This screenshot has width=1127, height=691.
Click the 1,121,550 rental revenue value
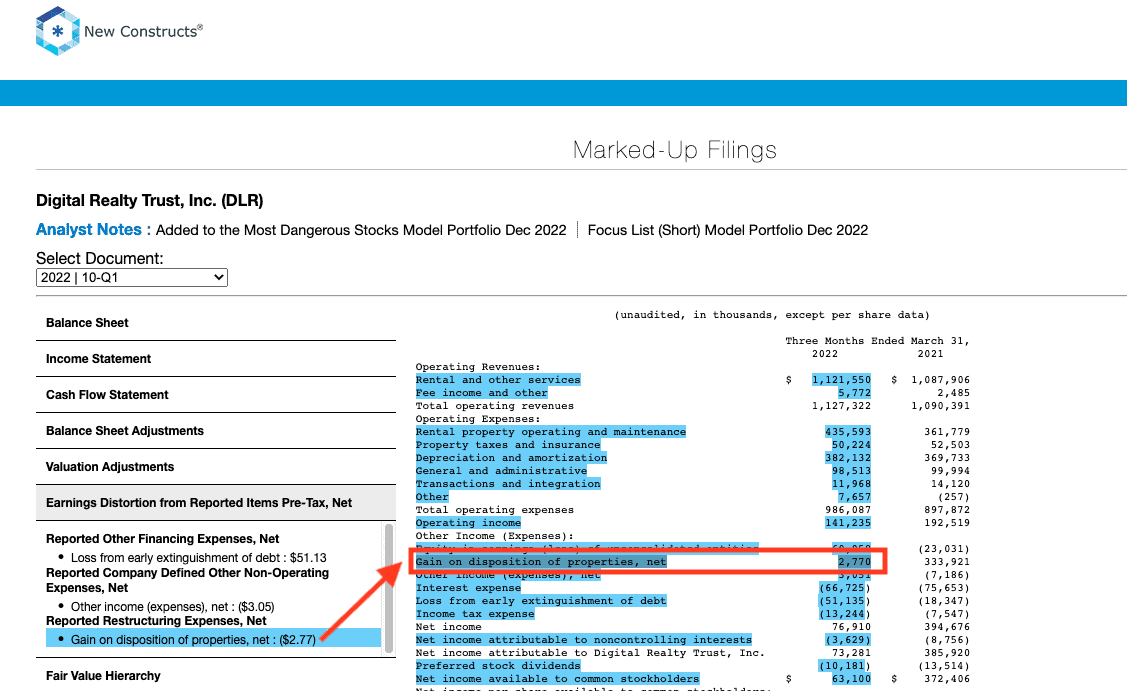coord(841,380)
